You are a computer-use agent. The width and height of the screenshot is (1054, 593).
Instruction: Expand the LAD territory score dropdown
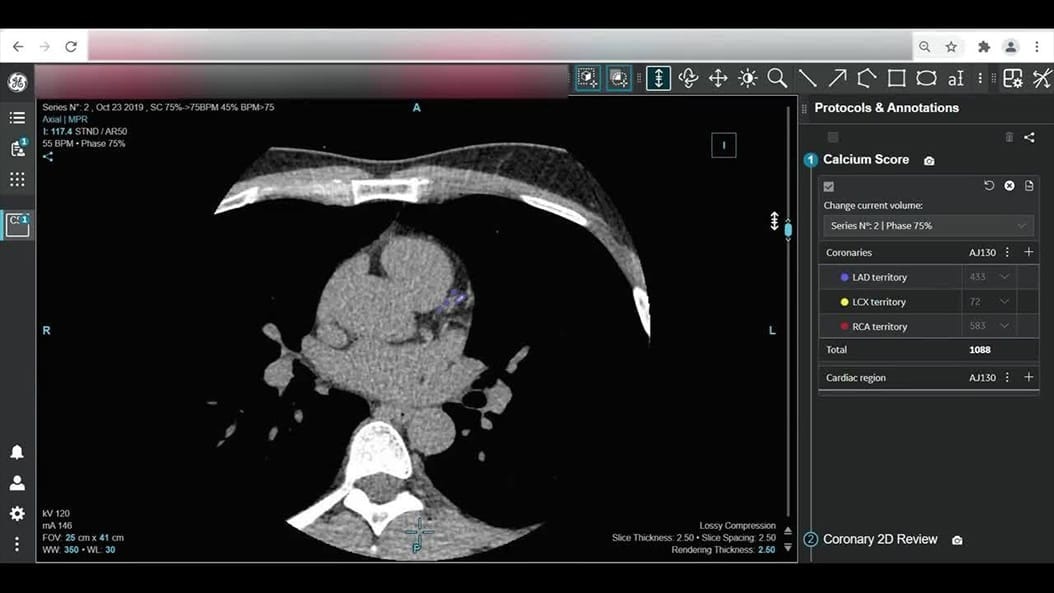(x=1004, y=277)
